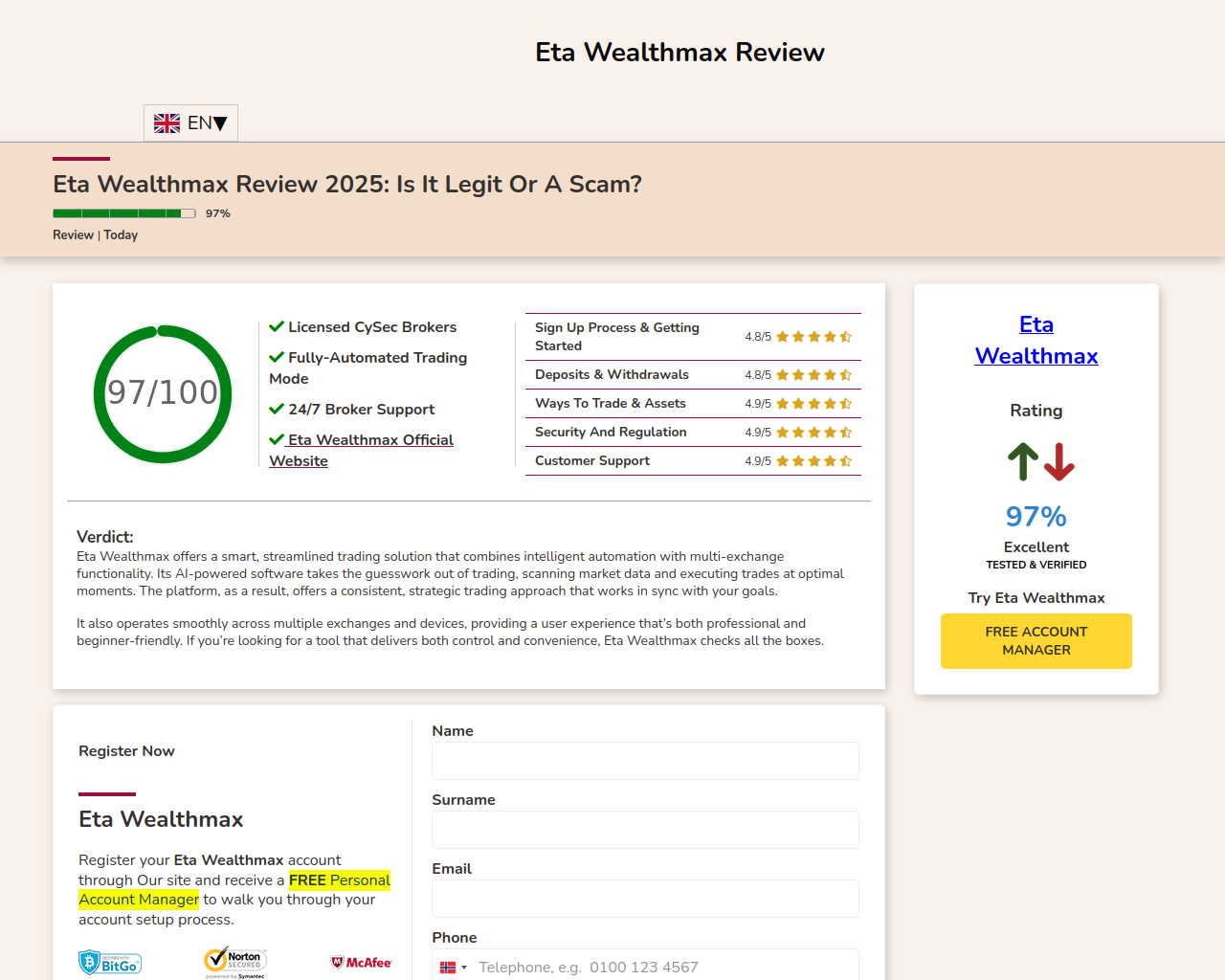The width and height of the screenshot is (1225, 980).
Task: Focus the Name input field
Action: coord(645,761)
